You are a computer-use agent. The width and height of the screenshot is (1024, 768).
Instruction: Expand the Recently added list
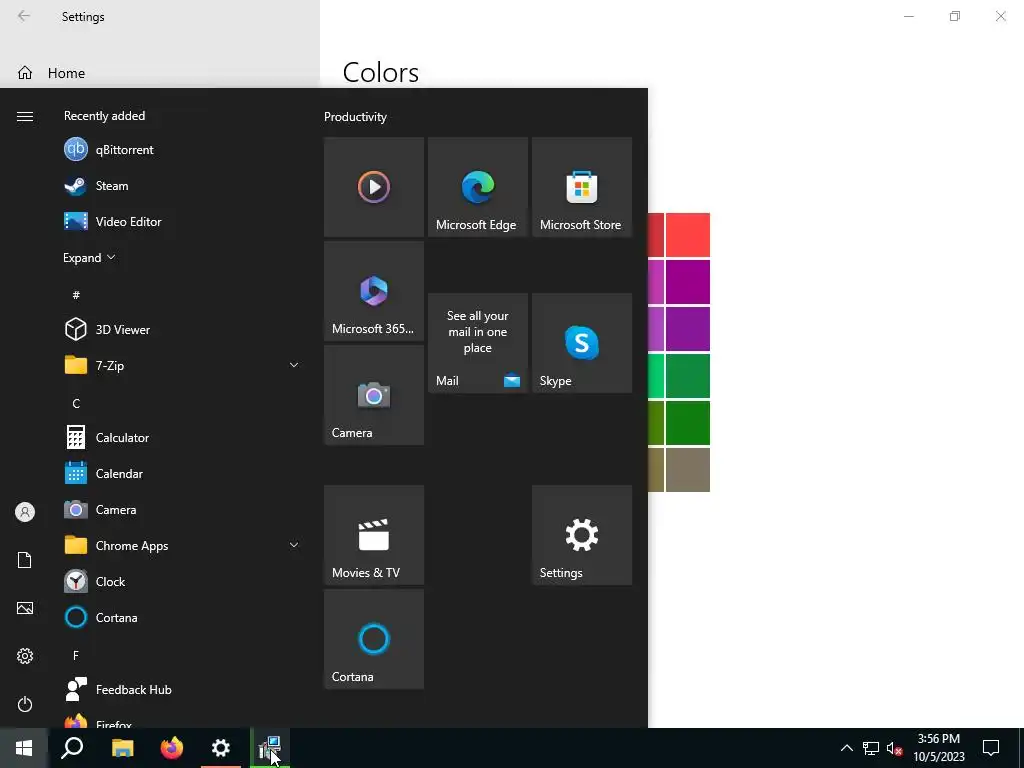point(89,257)
